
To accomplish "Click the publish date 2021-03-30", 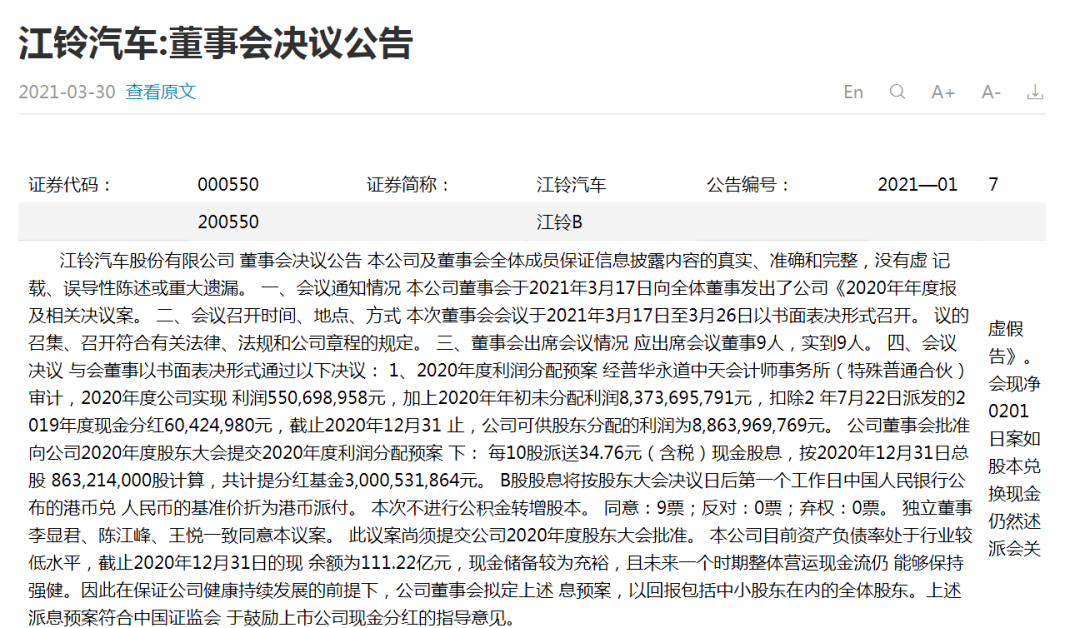I will coord(67,92).
